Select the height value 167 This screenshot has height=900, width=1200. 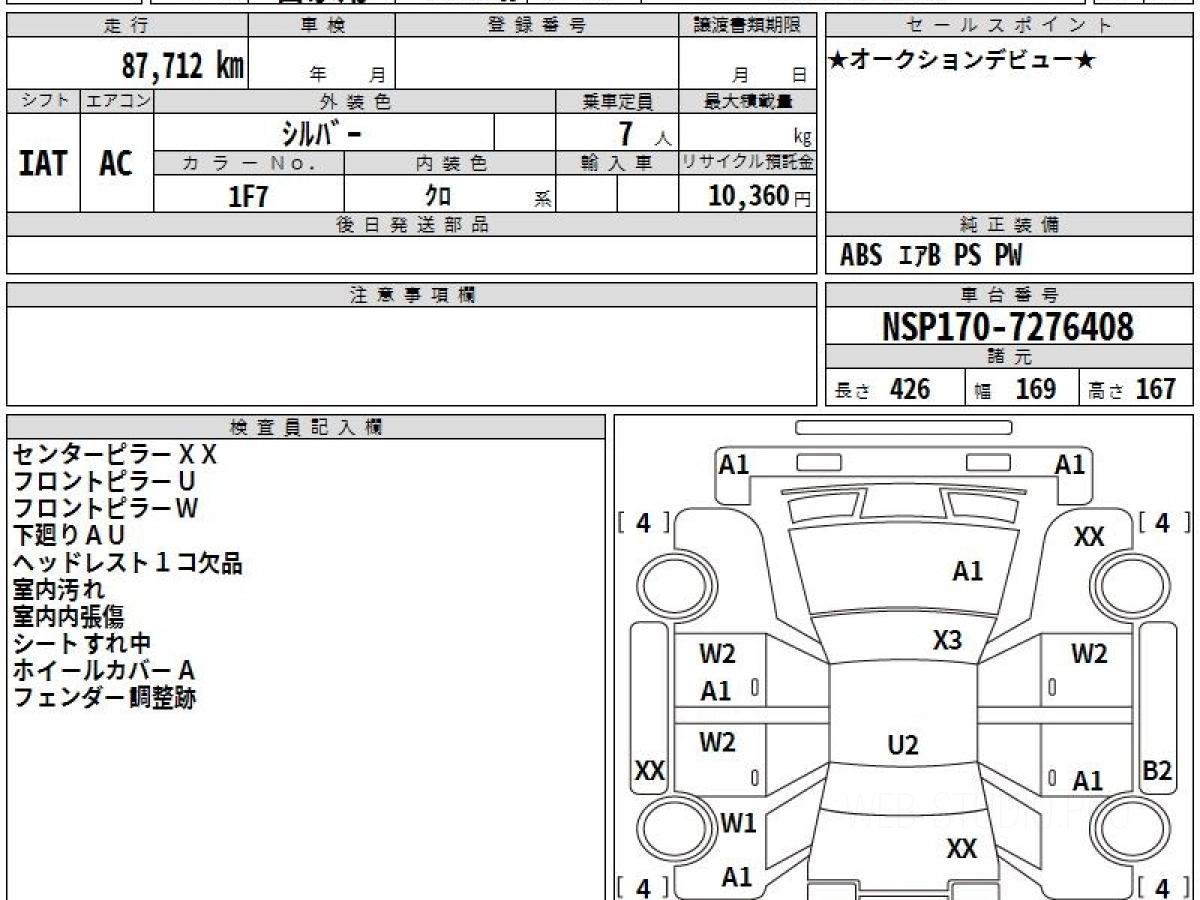pyautogui.click(x=1156, y=389)
